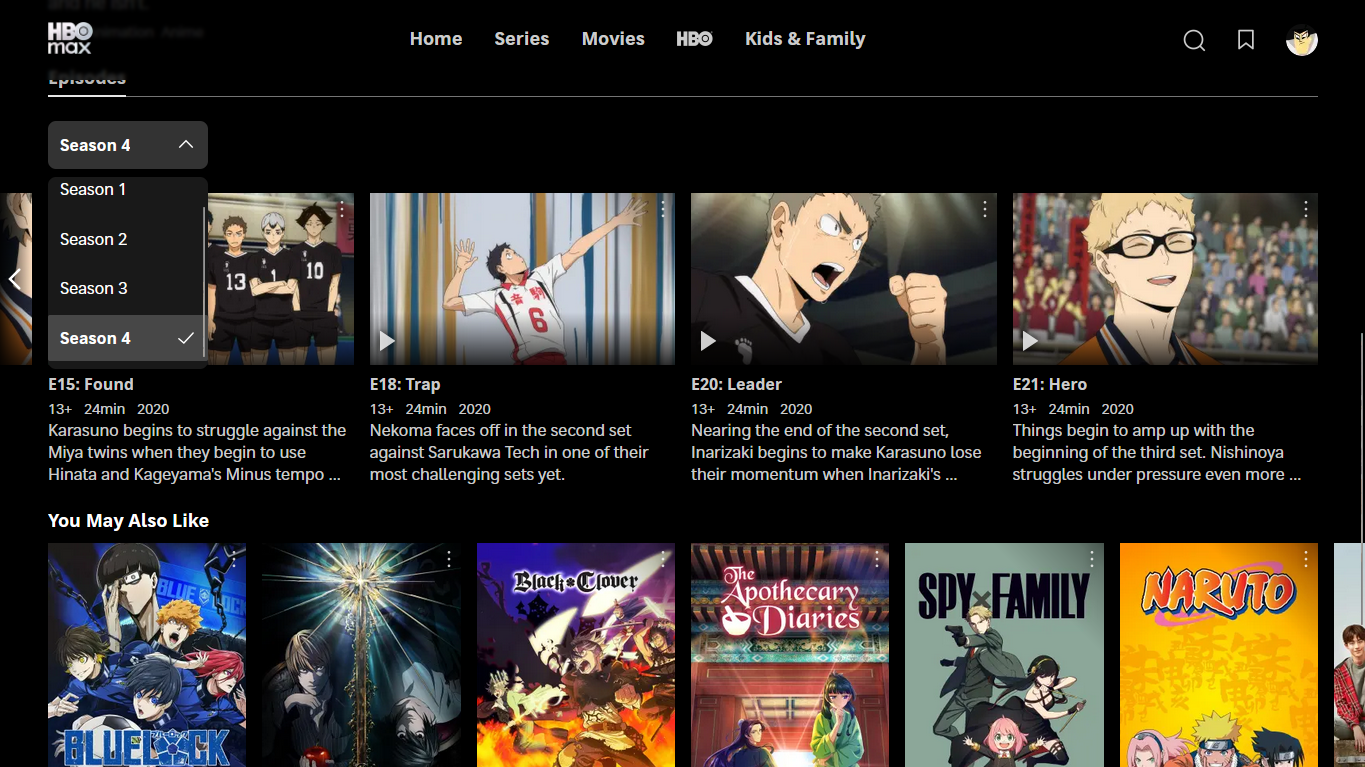The height and width of the screenshot is (767, 1365).
Task: Open the E21: Hero episode title
Action: pyautogui.click(x=1050, y=384)
